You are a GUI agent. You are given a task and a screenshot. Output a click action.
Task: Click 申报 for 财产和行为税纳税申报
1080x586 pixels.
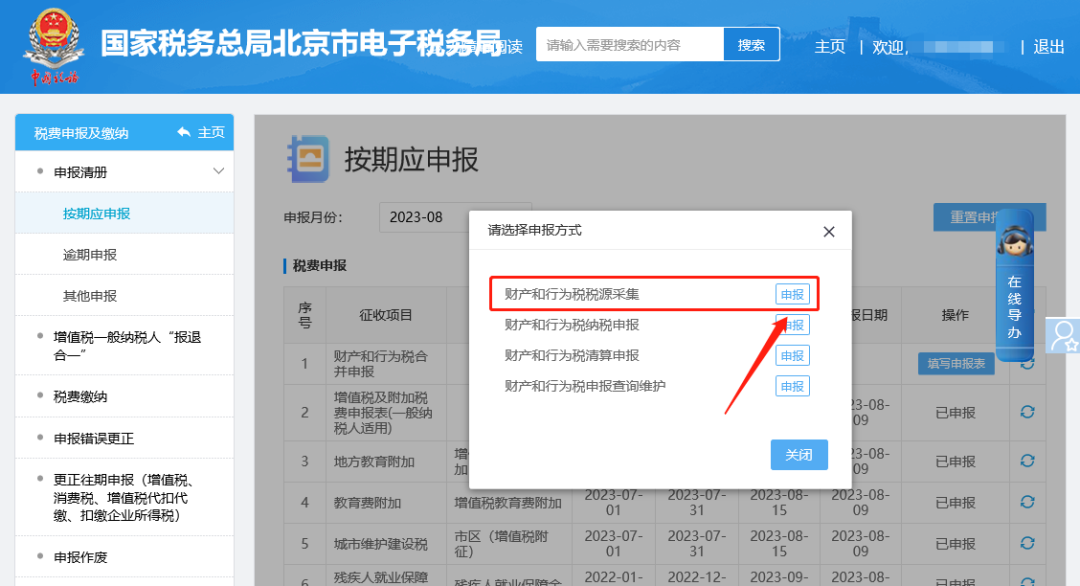(x=792, y=324)
